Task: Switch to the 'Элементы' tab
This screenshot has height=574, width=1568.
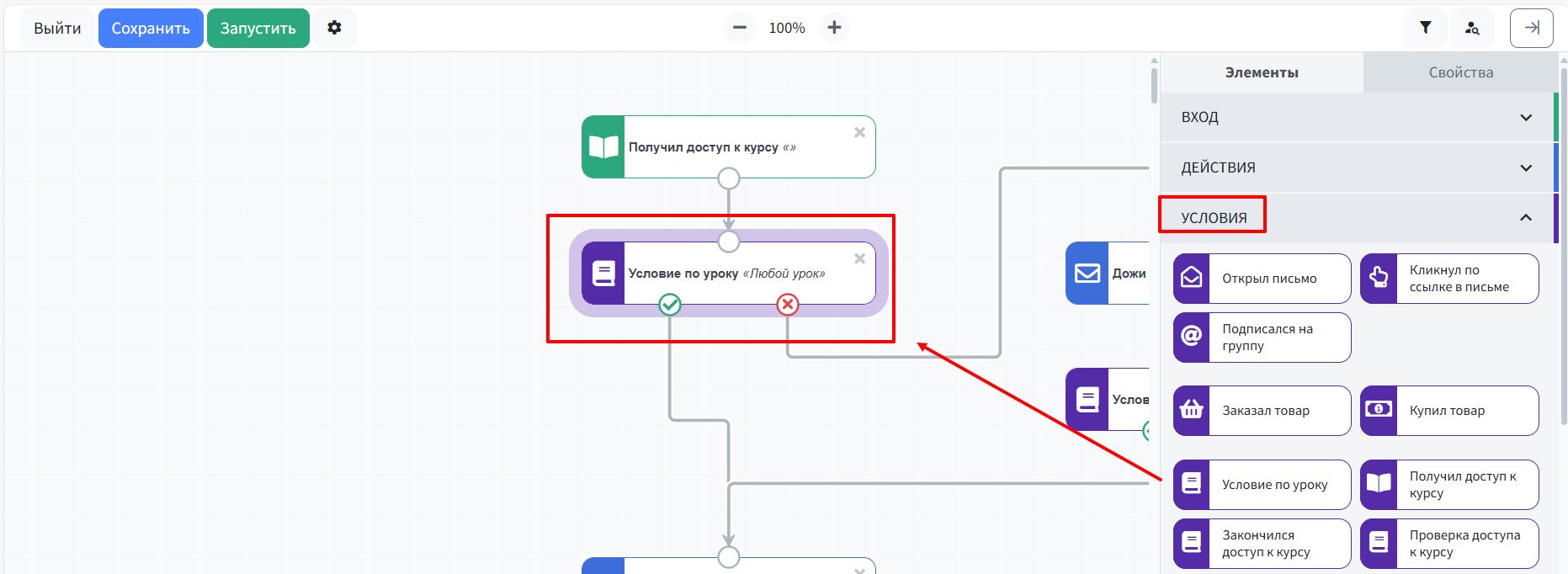Action: 1262,72
